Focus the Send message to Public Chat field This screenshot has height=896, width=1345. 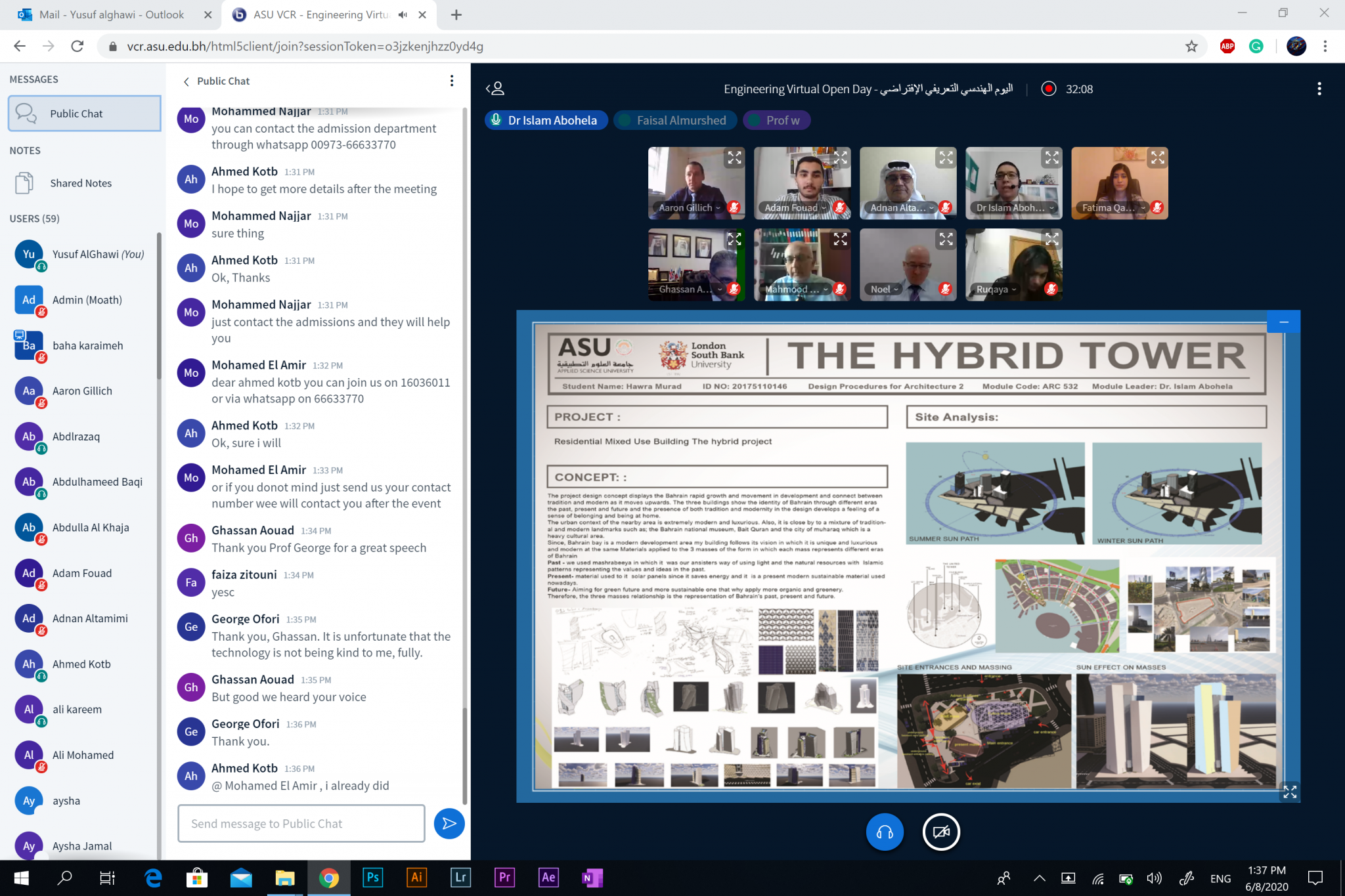301,823
